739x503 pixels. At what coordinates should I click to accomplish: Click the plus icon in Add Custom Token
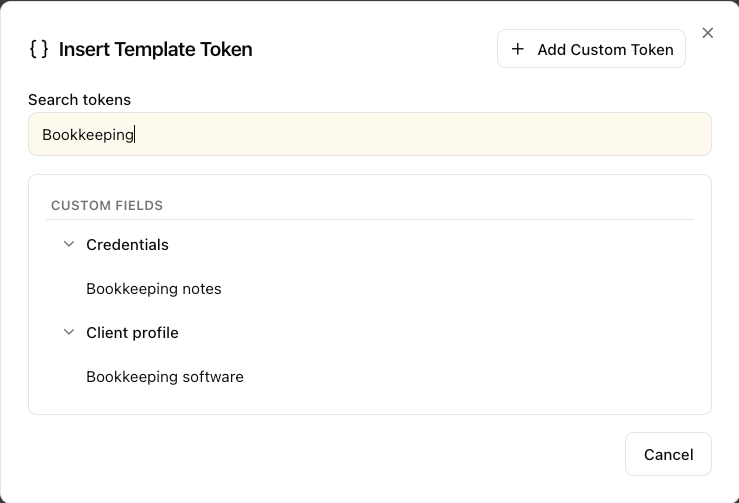517,49
